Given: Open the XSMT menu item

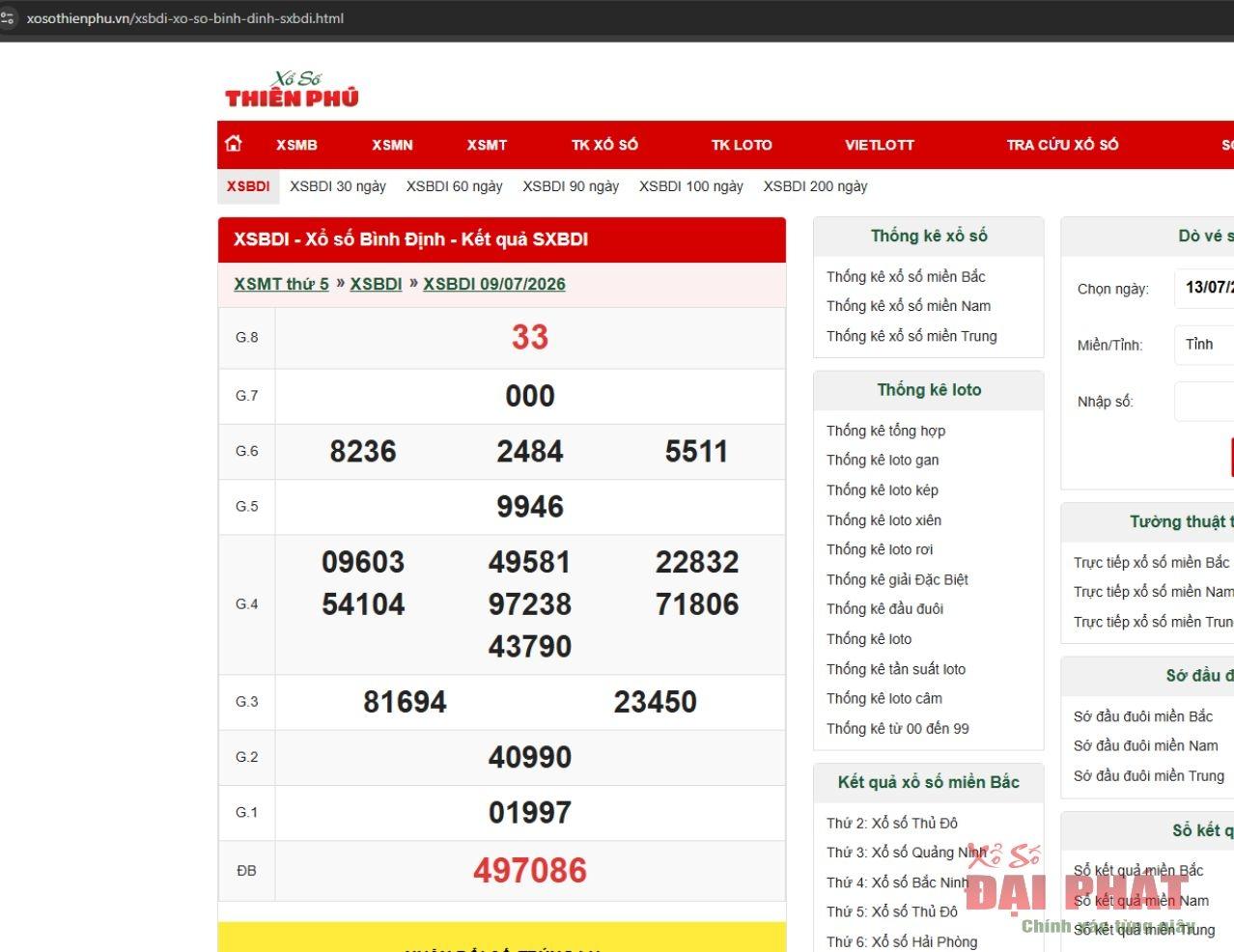Looking at the screenshot, I should (x=487, y=145).
